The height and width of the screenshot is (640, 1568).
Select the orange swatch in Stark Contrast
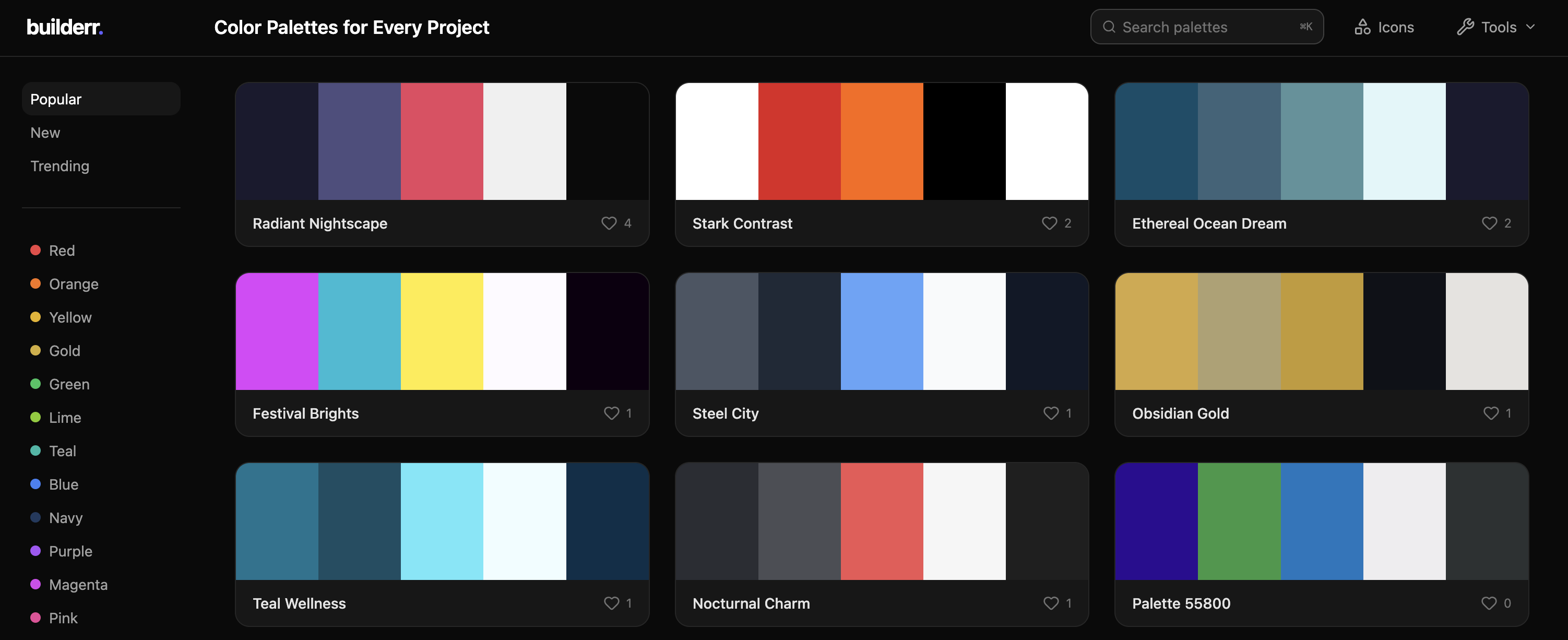pos(882,140)
